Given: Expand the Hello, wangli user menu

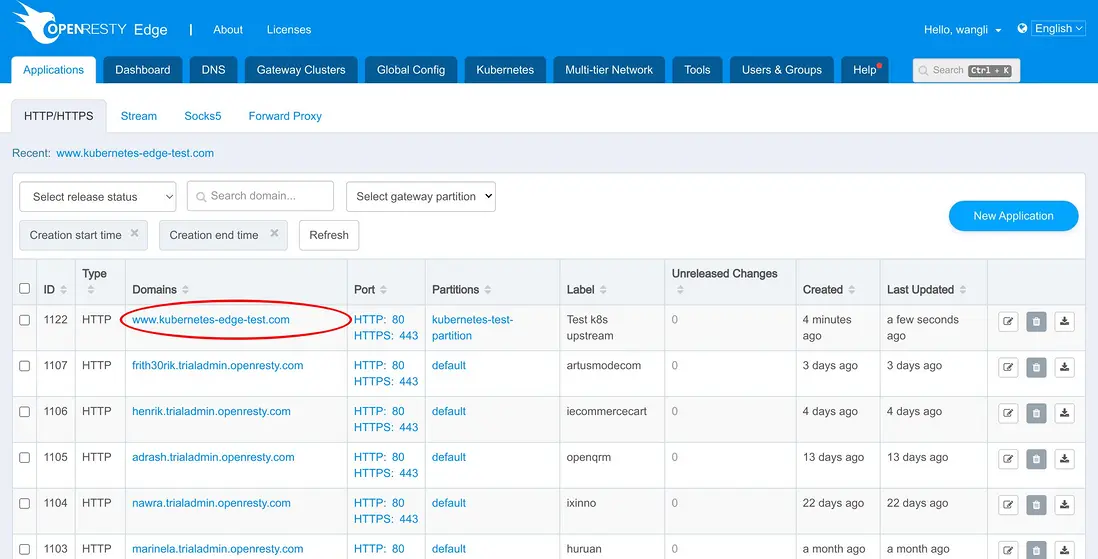Looking at the screenshot, I should (x=963, y=29).
